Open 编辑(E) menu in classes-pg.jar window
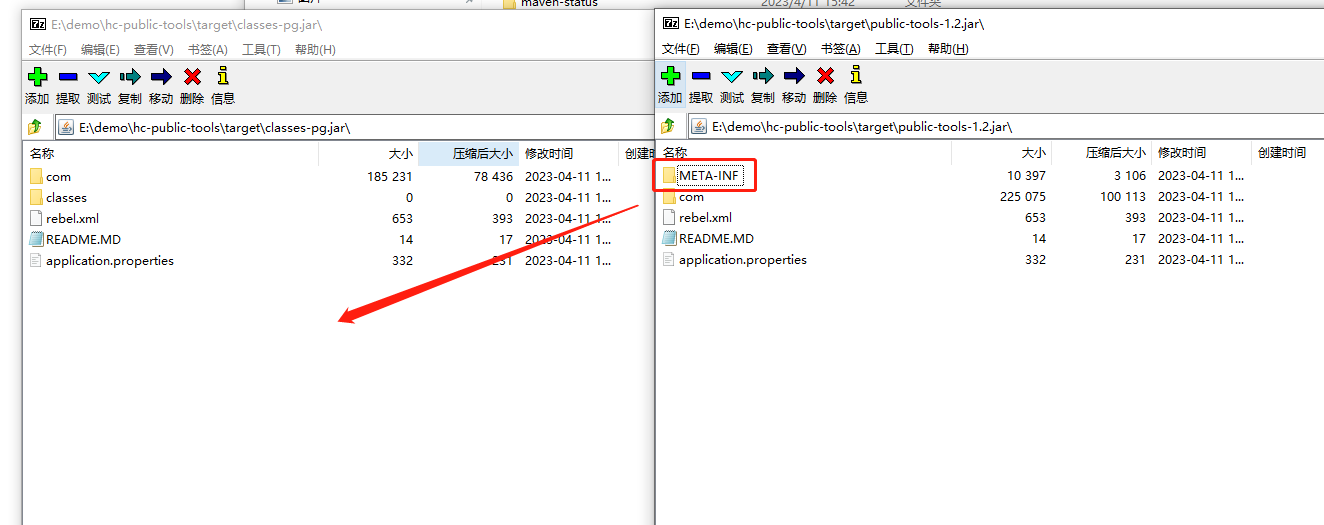The image size is (1324, 525). coord(100,49)
